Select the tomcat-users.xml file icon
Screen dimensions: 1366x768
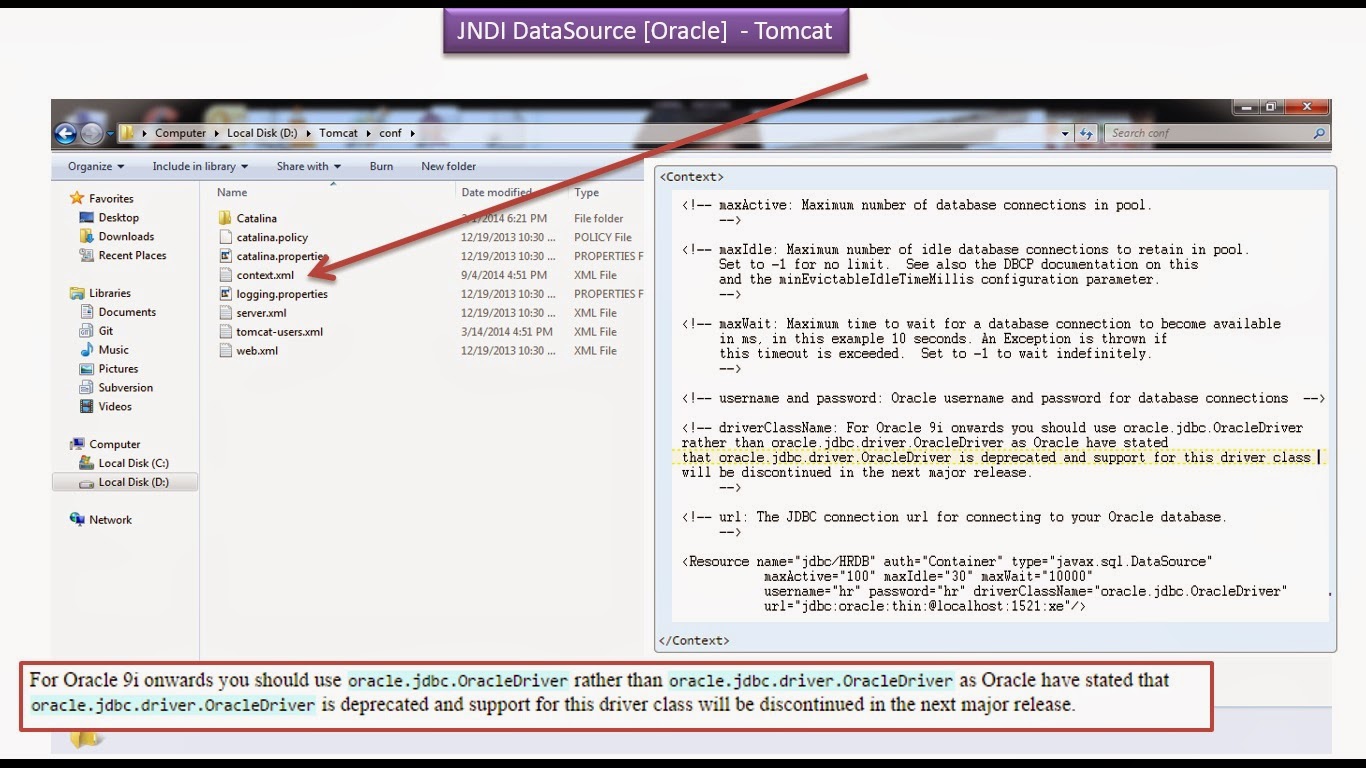pos(225,332)
